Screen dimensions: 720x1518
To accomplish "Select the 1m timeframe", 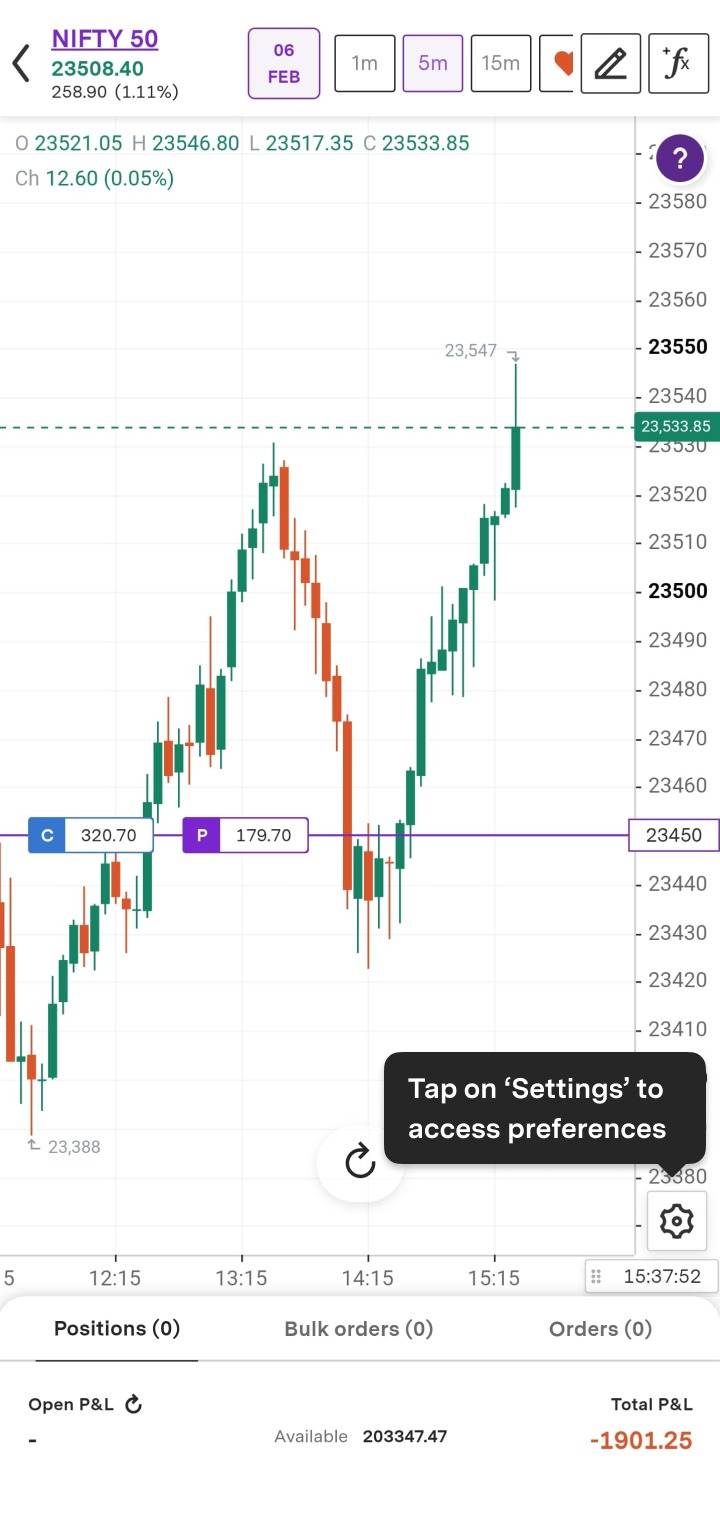I will 364,63.
